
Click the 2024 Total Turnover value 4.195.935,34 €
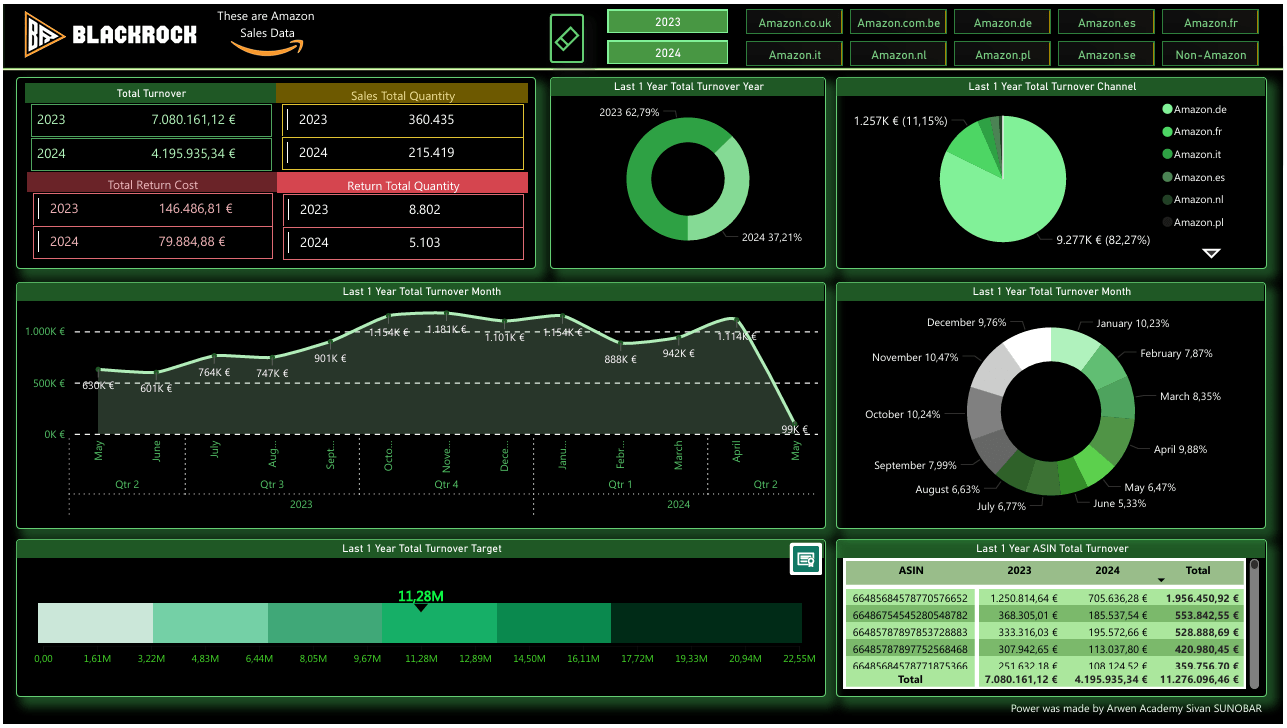(x=194, y=154)
